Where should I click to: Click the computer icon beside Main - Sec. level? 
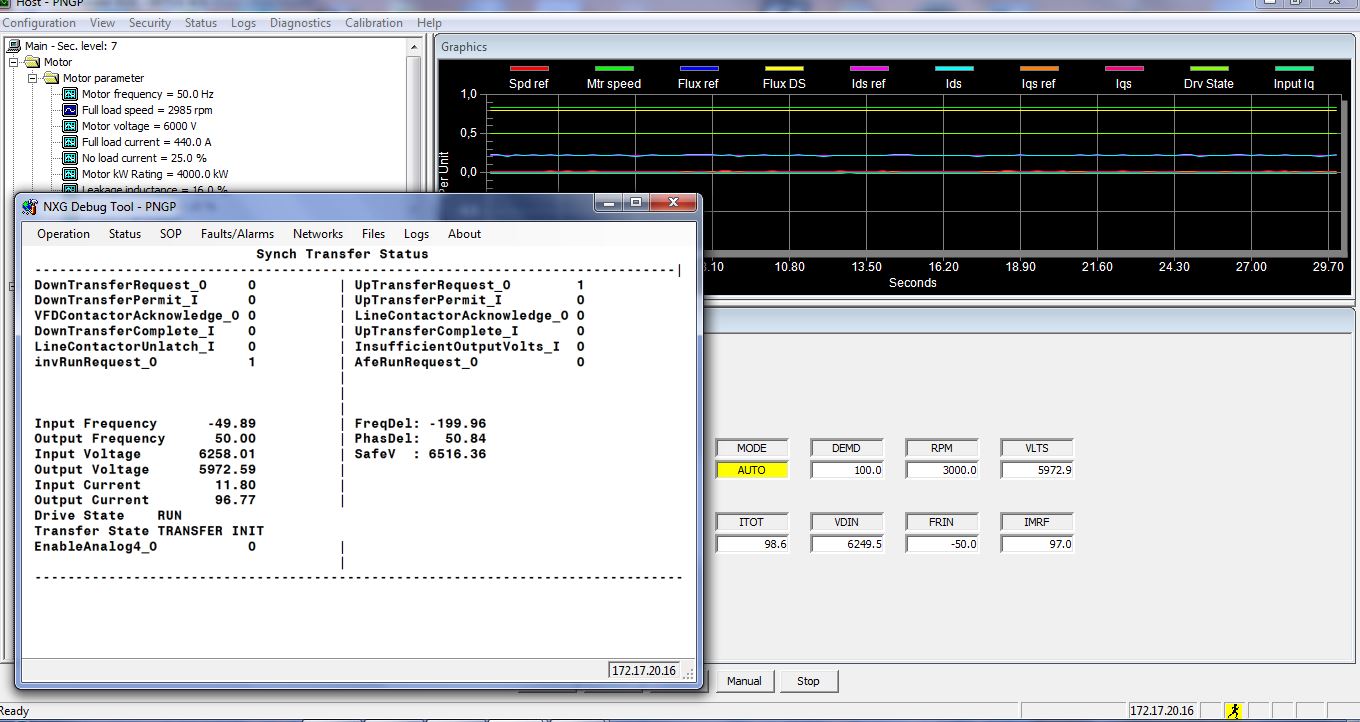click(x=14, y=45)
